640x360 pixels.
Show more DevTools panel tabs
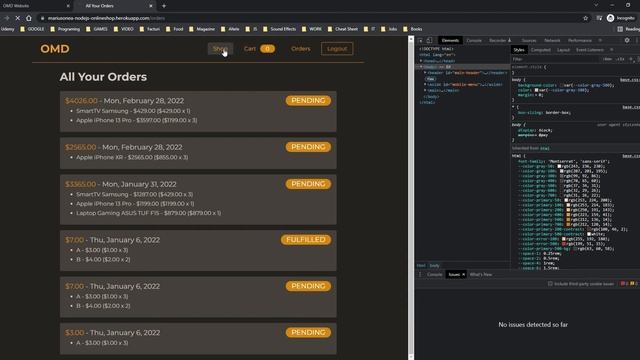(600, 40)
